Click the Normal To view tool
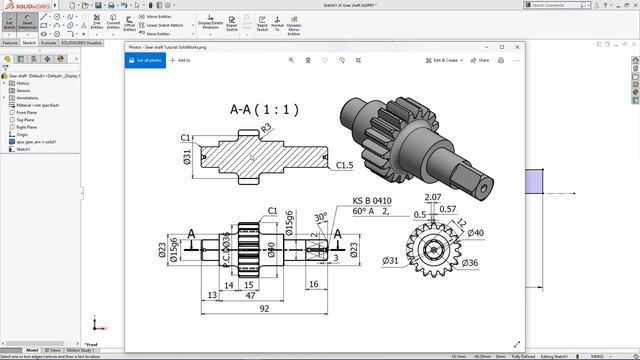640x360 pixels. pos(277,24)
